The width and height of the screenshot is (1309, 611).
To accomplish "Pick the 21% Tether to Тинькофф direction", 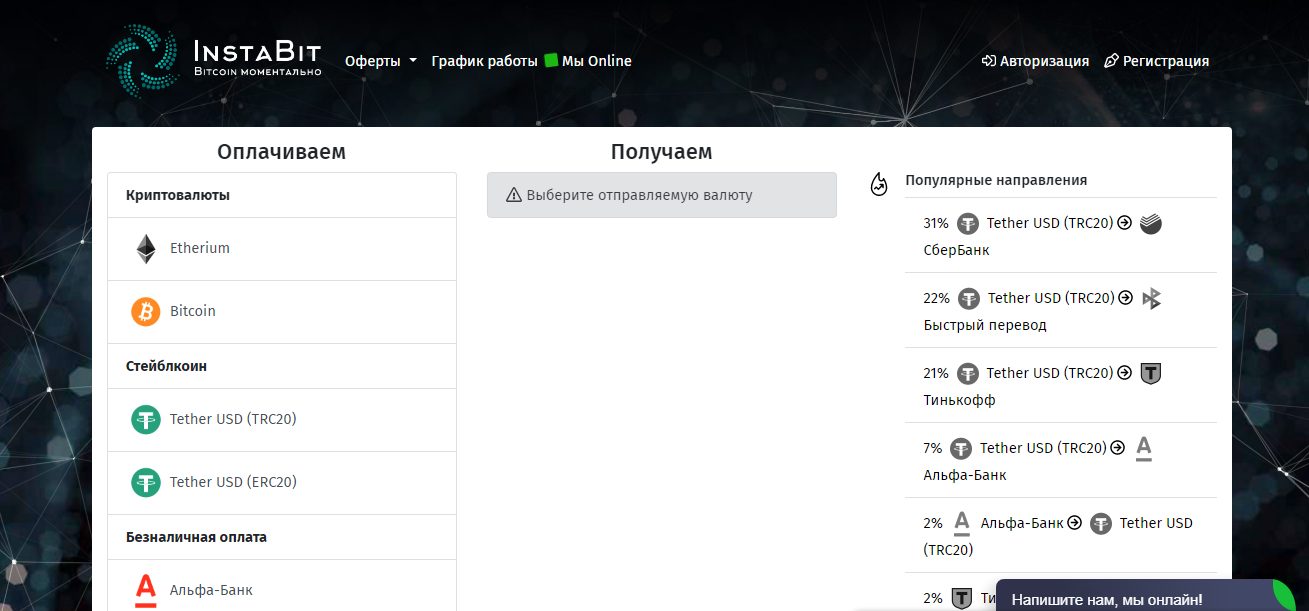I will (1061, 386).
